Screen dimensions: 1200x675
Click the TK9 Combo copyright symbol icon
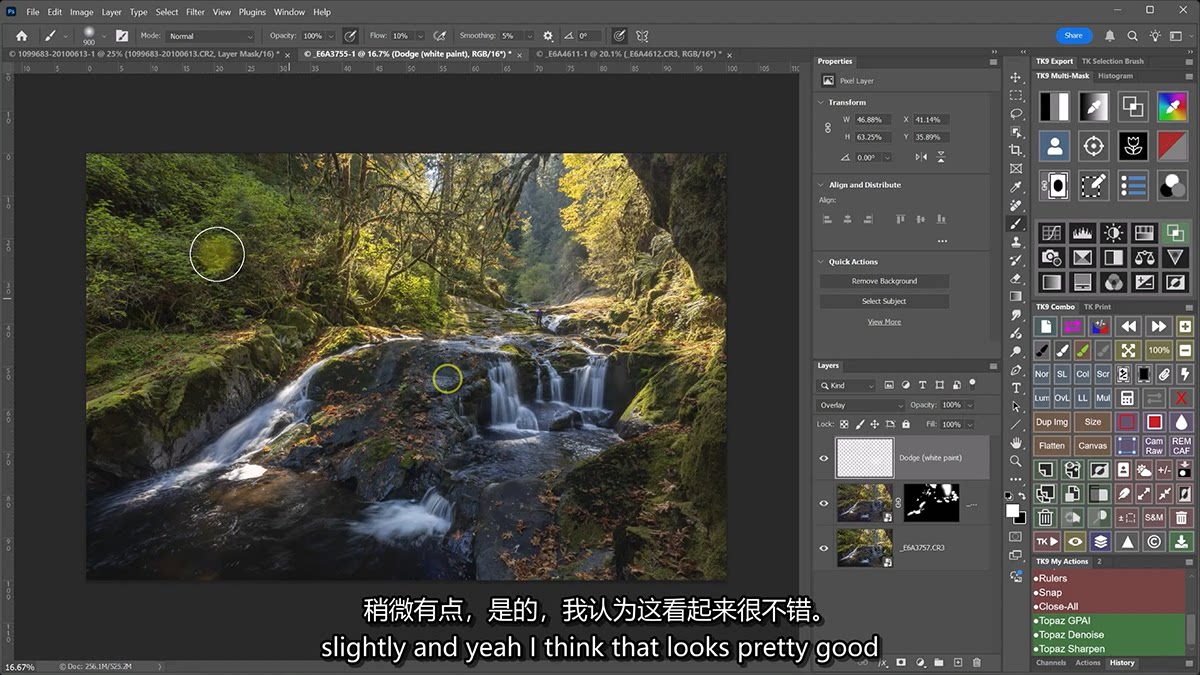pyautogui.click(x=1154, y=542)
